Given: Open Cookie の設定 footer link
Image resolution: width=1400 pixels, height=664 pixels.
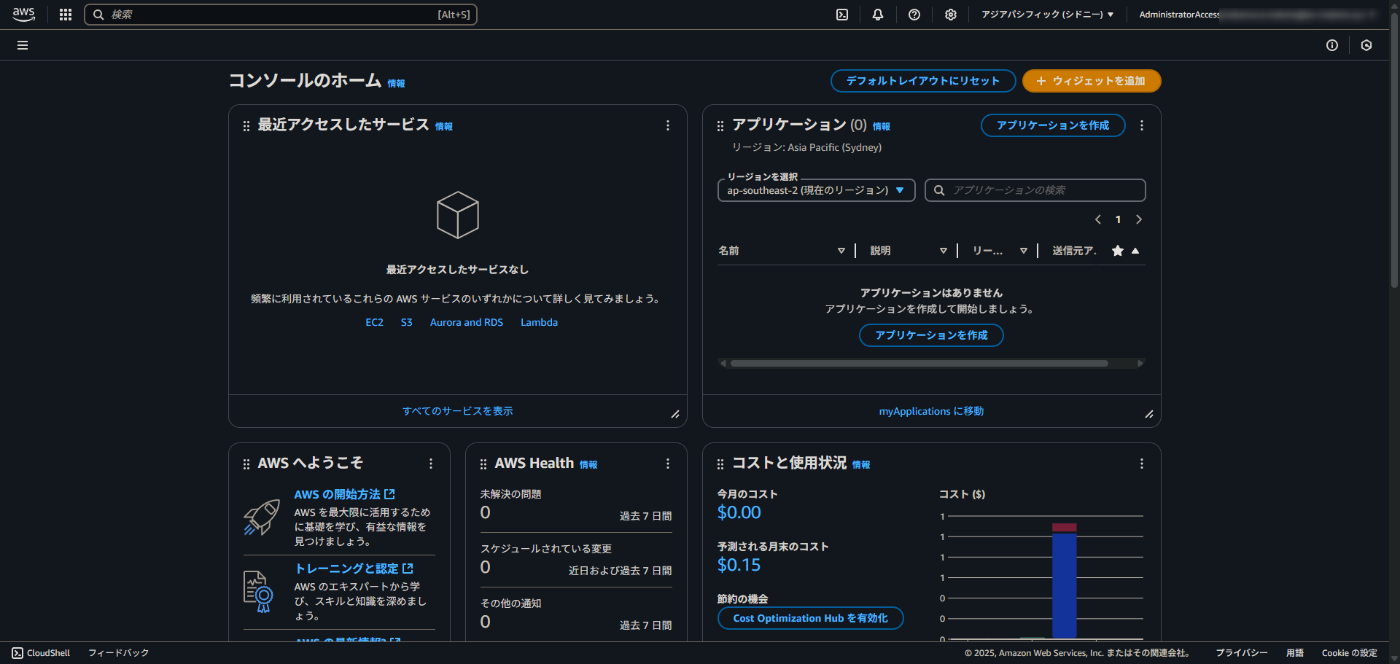Looking at the screenshot, I should pos(1349,653).
